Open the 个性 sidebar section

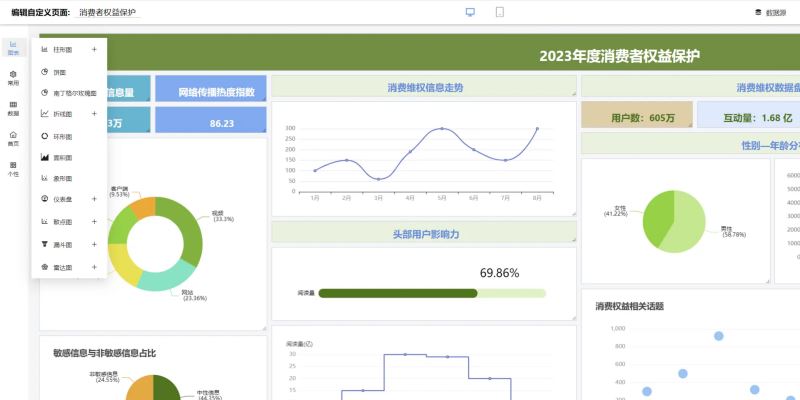point(13,169)
